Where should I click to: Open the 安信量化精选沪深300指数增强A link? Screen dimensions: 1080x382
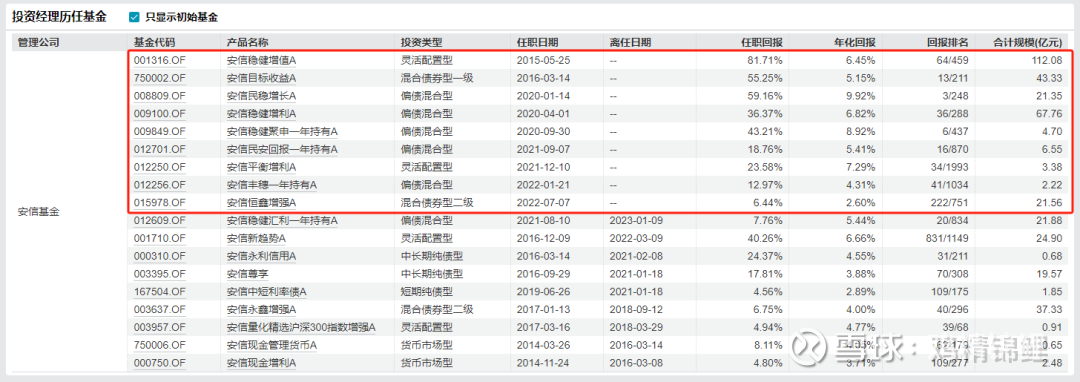coord(302,328)
